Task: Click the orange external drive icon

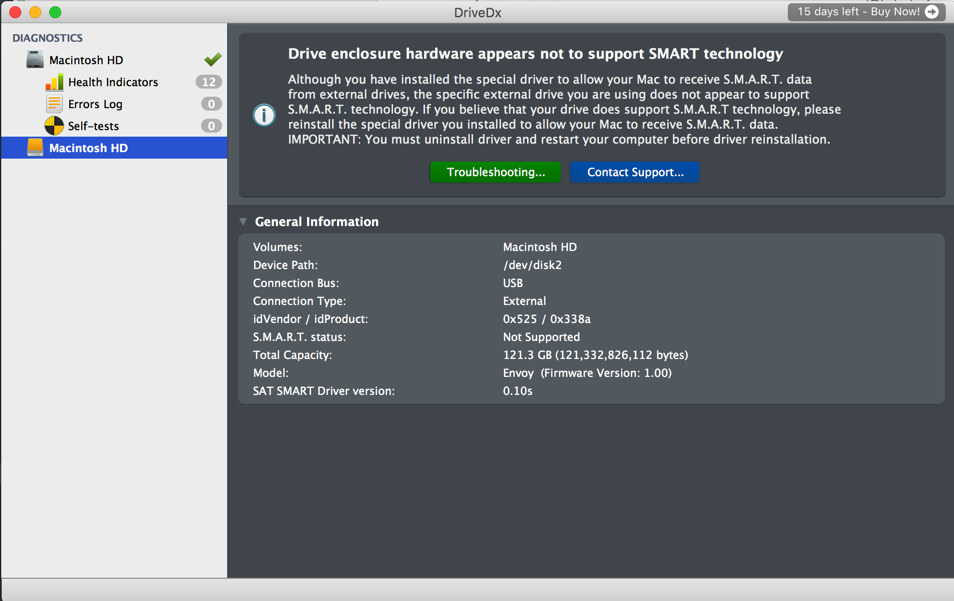Action: 35,148
